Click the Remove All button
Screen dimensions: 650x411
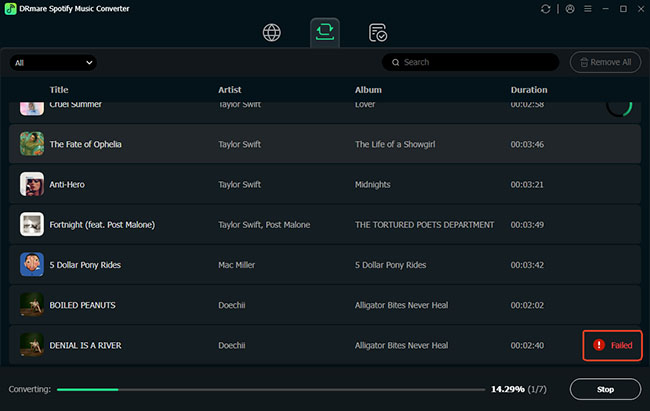(x=605, y=62)
